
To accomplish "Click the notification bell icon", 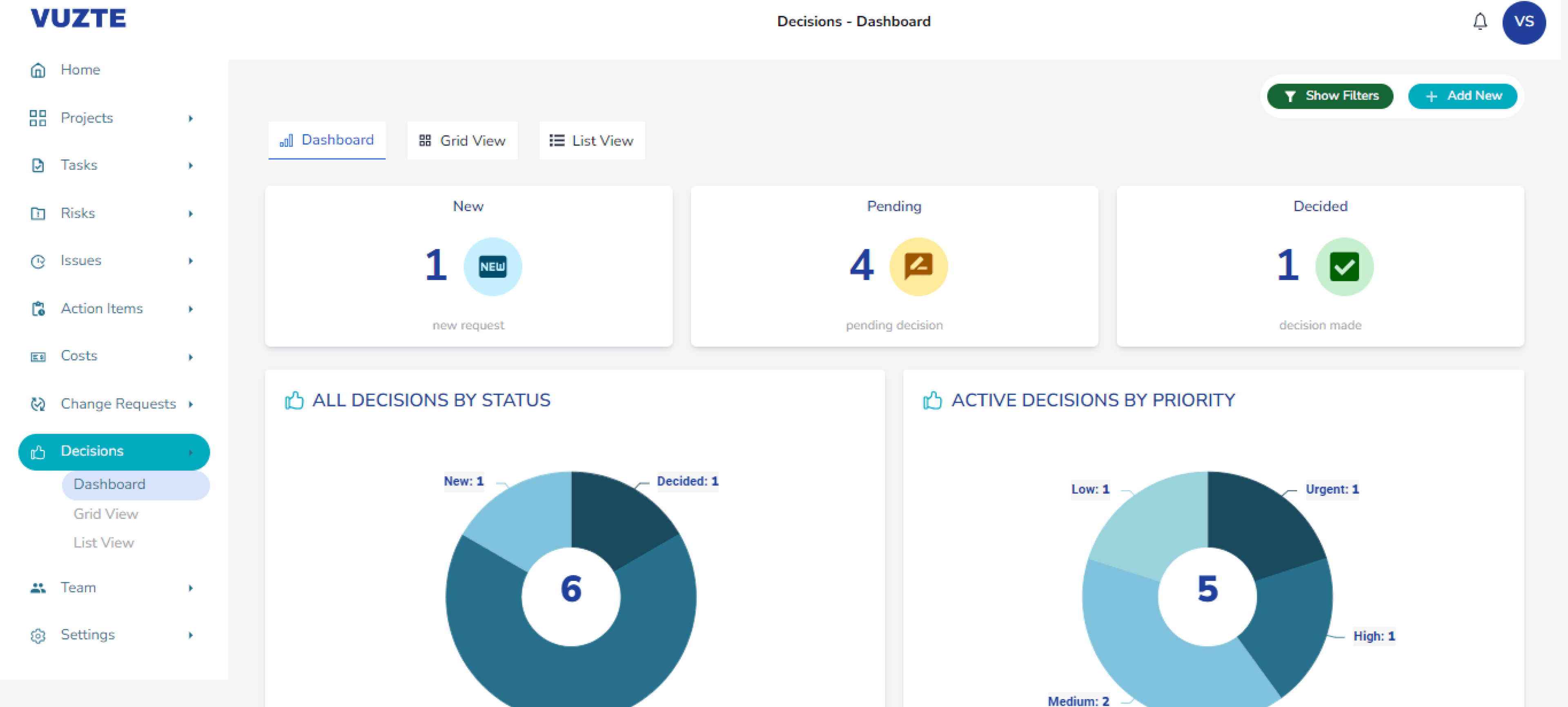I will (x=1480, y=22).
